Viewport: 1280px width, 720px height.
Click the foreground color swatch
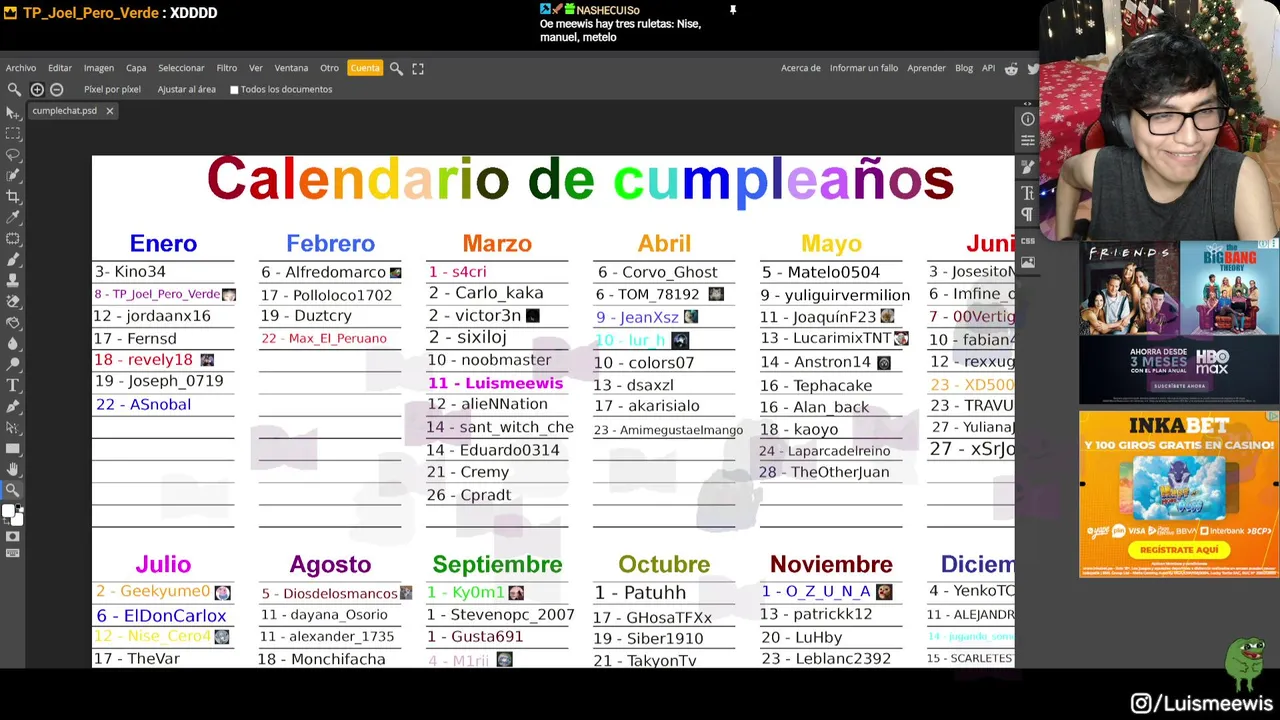9,511
